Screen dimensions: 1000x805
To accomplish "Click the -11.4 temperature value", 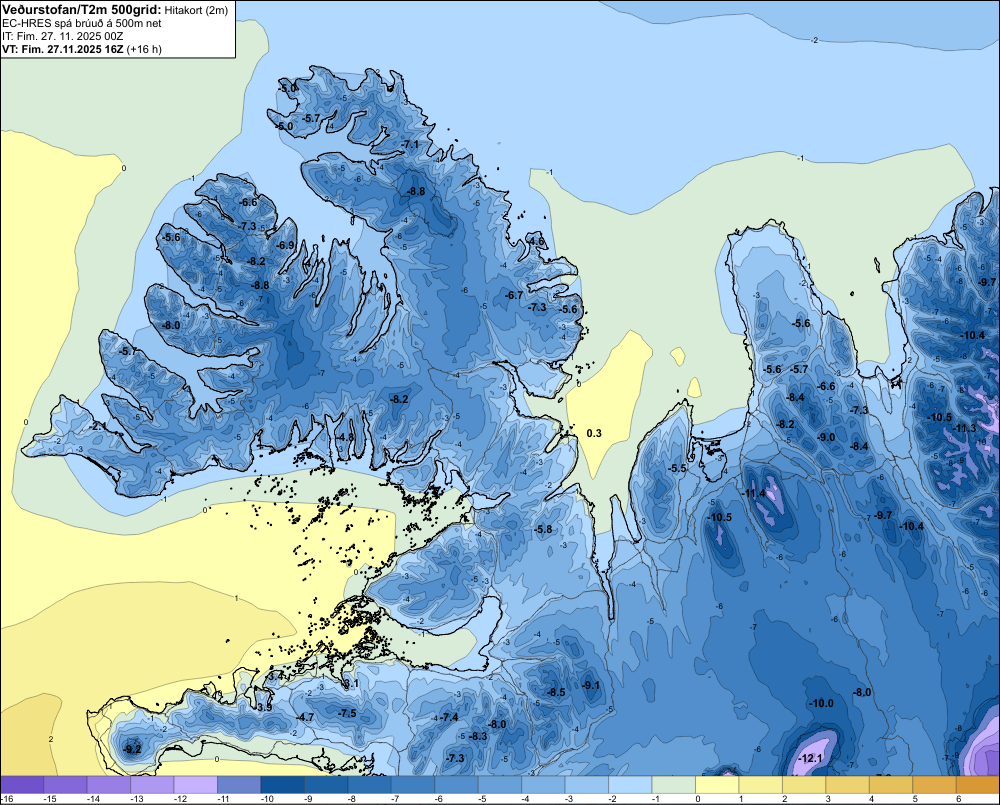I will (754, 493).
